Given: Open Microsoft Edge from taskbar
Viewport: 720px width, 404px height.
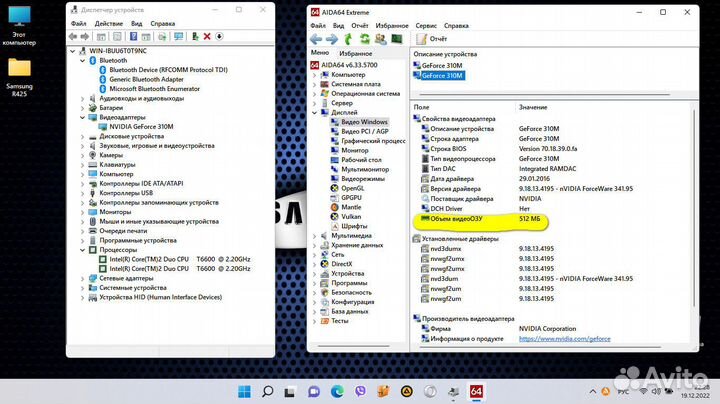Looking at the screenshot, I should tap(337, 392).
